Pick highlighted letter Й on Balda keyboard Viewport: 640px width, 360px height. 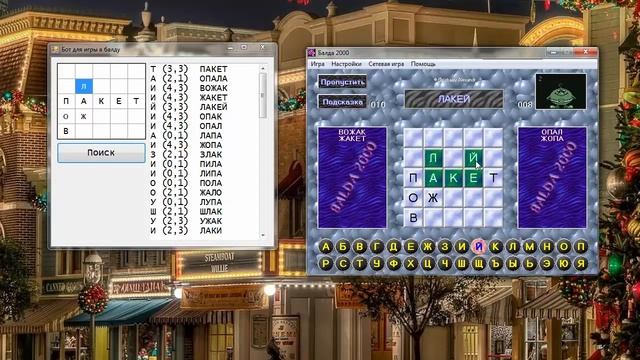pyautogui.click(x=479, y=247)
